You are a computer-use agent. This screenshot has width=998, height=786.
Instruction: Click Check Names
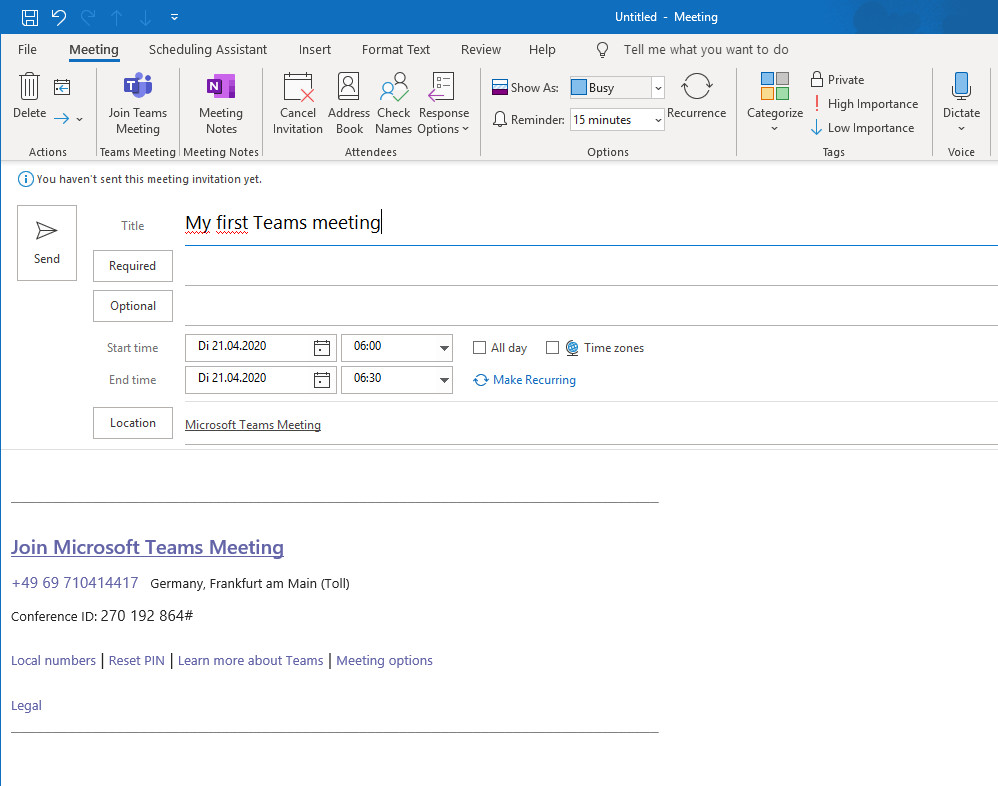pyautogui.click(x=393, y=104)
